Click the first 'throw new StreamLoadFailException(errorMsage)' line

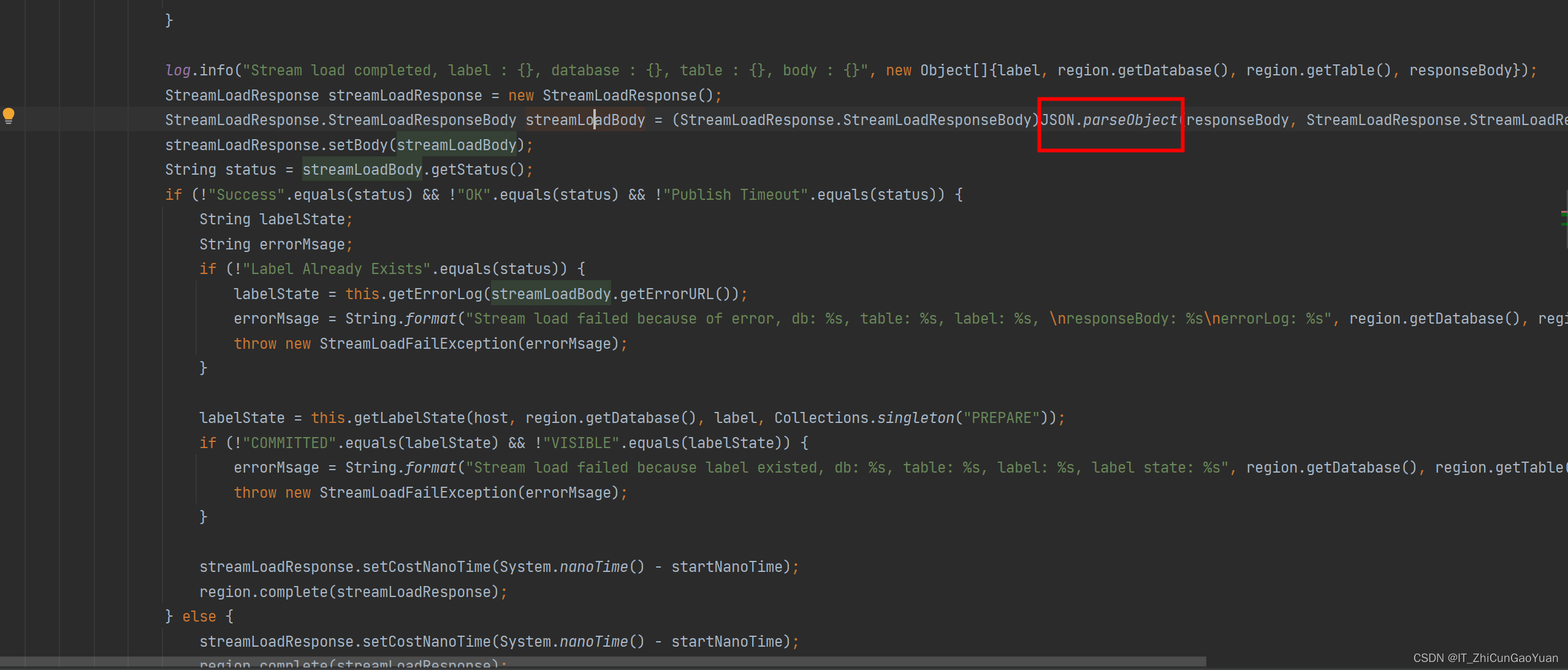click(430, 344)
